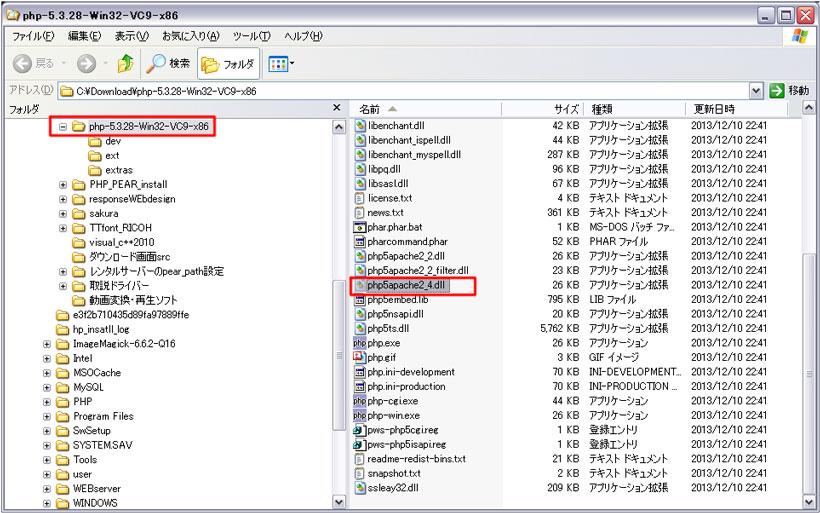Click the address bar path field
The width and height of the screenshot is (820, 513).
click(404, 91)
